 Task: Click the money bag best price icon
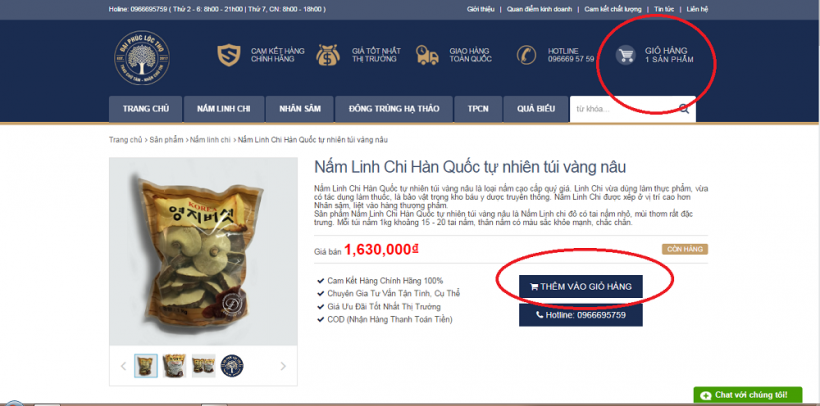(328, 55)
